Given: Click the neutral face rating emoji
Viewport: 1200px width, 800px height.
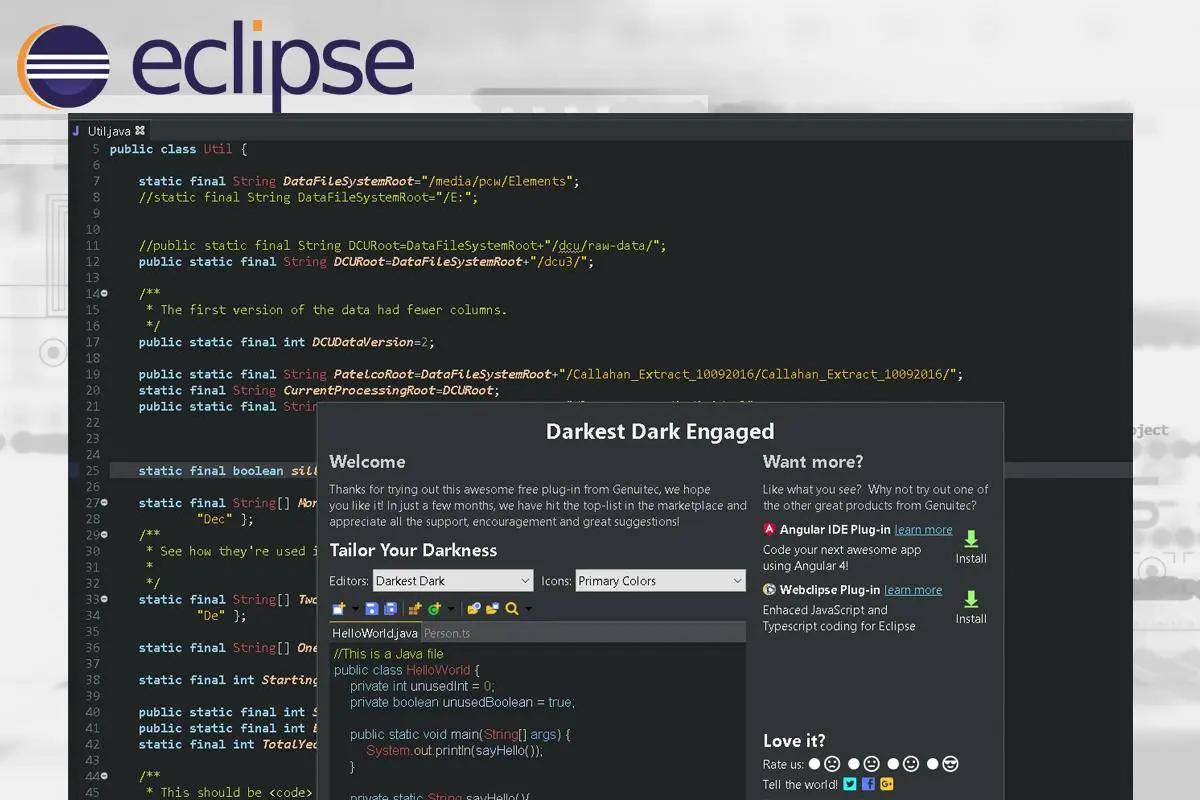Looking at the screenshot, I should pos(871,764).
